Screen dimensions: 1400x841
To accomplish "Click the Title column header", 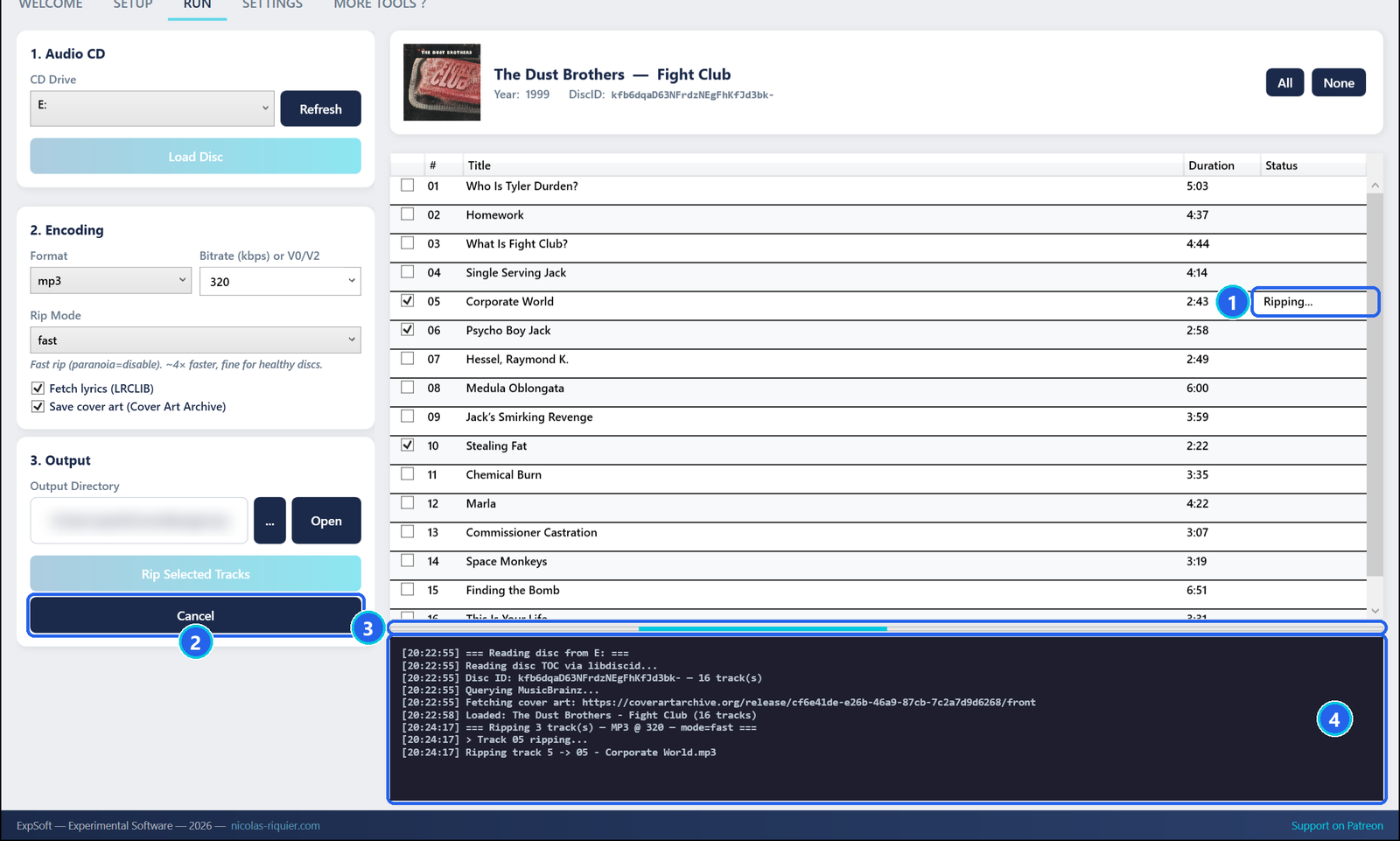I will (x=822, y=165).
